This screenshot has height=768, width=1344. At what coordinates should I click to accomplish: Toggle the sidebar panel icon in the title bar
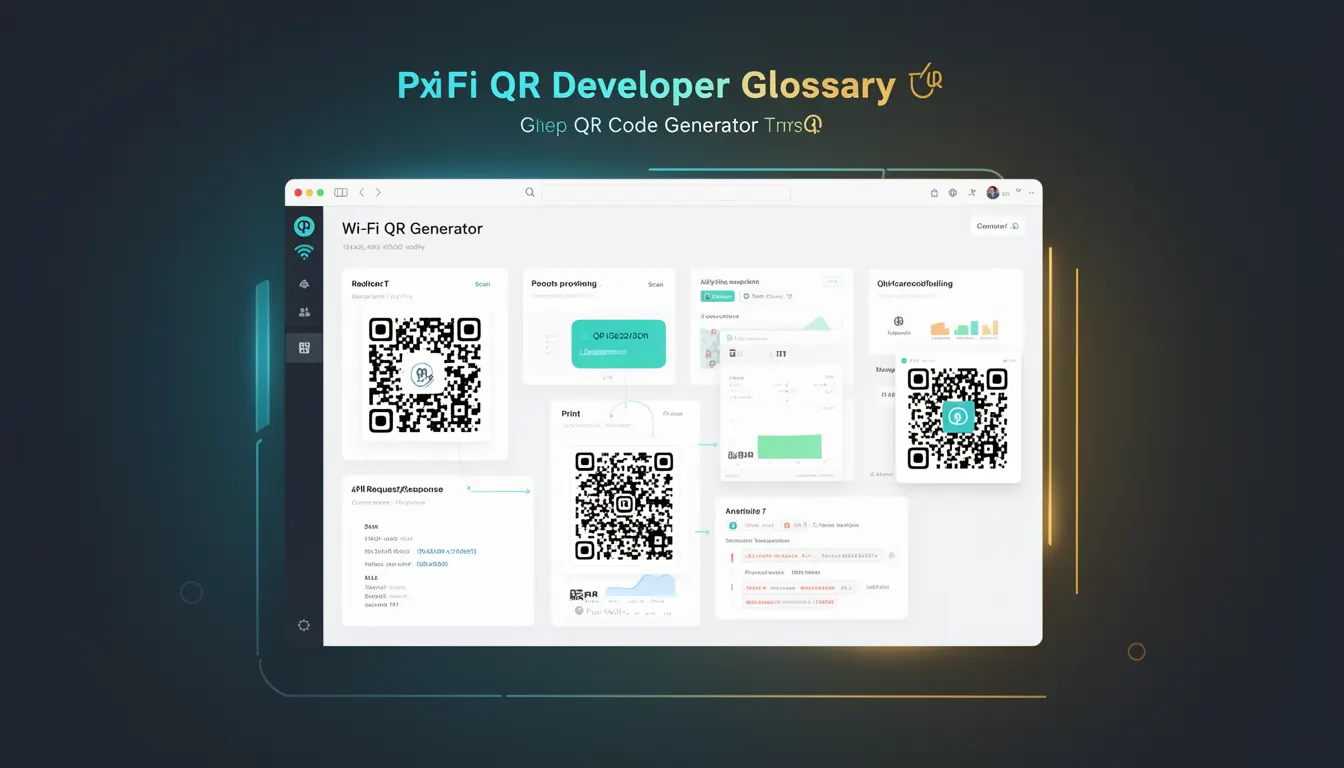pyautogui.click(x=341, y=192)
